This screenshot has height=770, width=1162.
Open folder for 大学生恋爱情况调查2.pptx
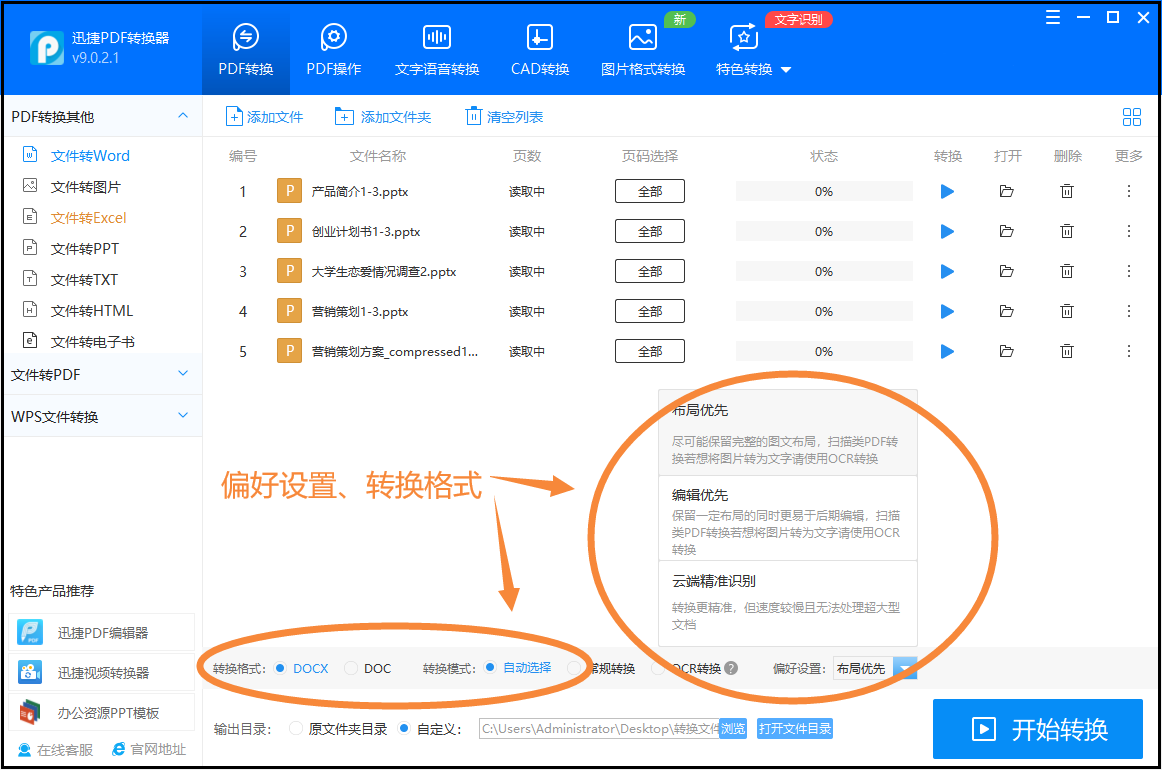pos(1006,272)
